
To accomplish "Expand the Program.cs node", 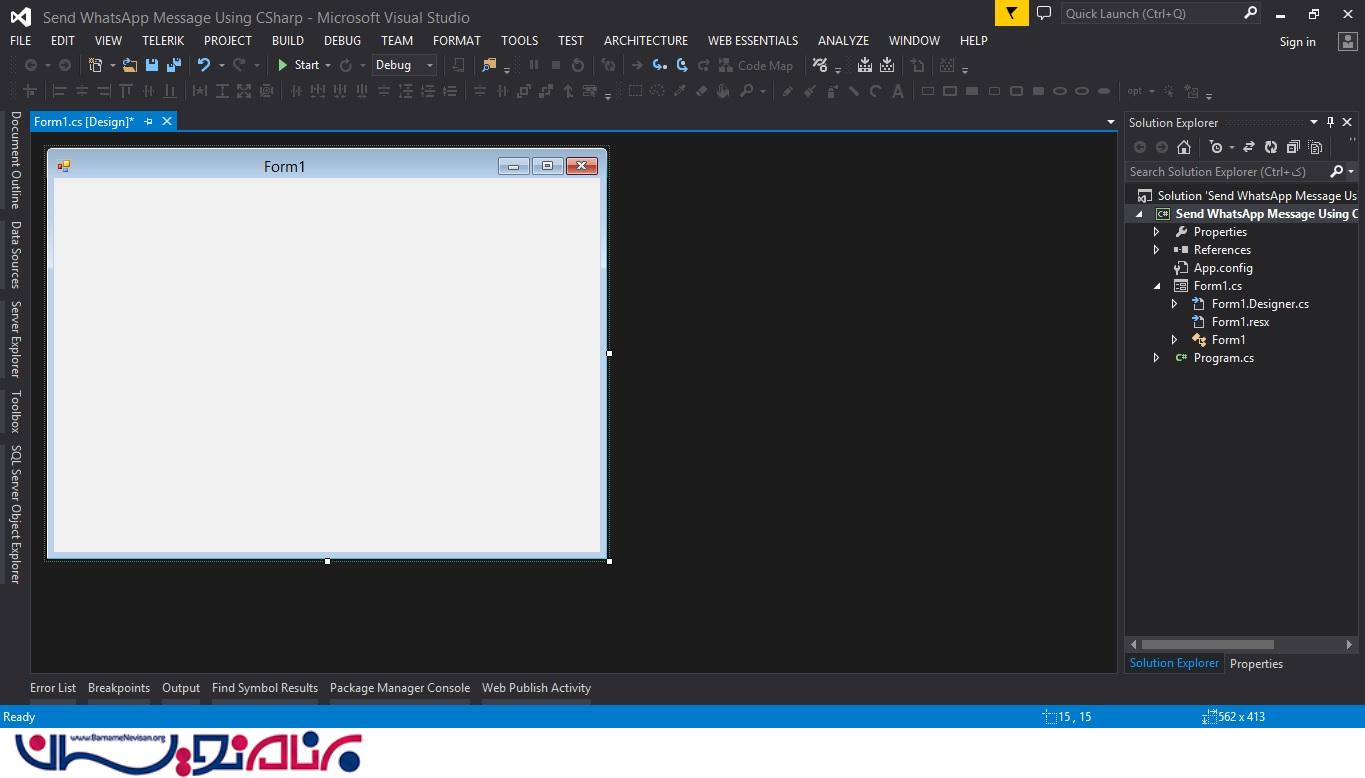I will click(1157, 358).
